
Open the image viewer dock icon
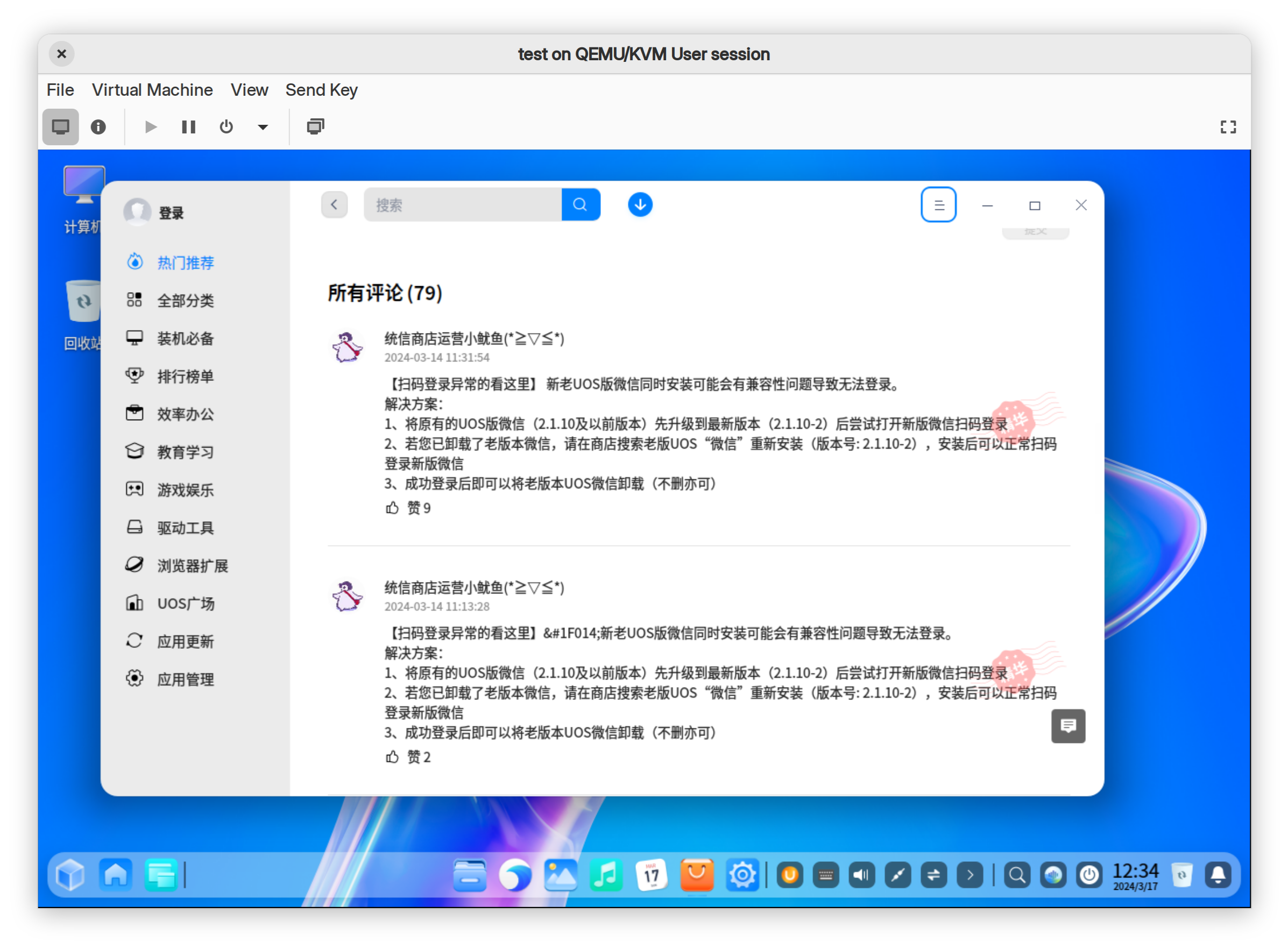pos(560,875)
